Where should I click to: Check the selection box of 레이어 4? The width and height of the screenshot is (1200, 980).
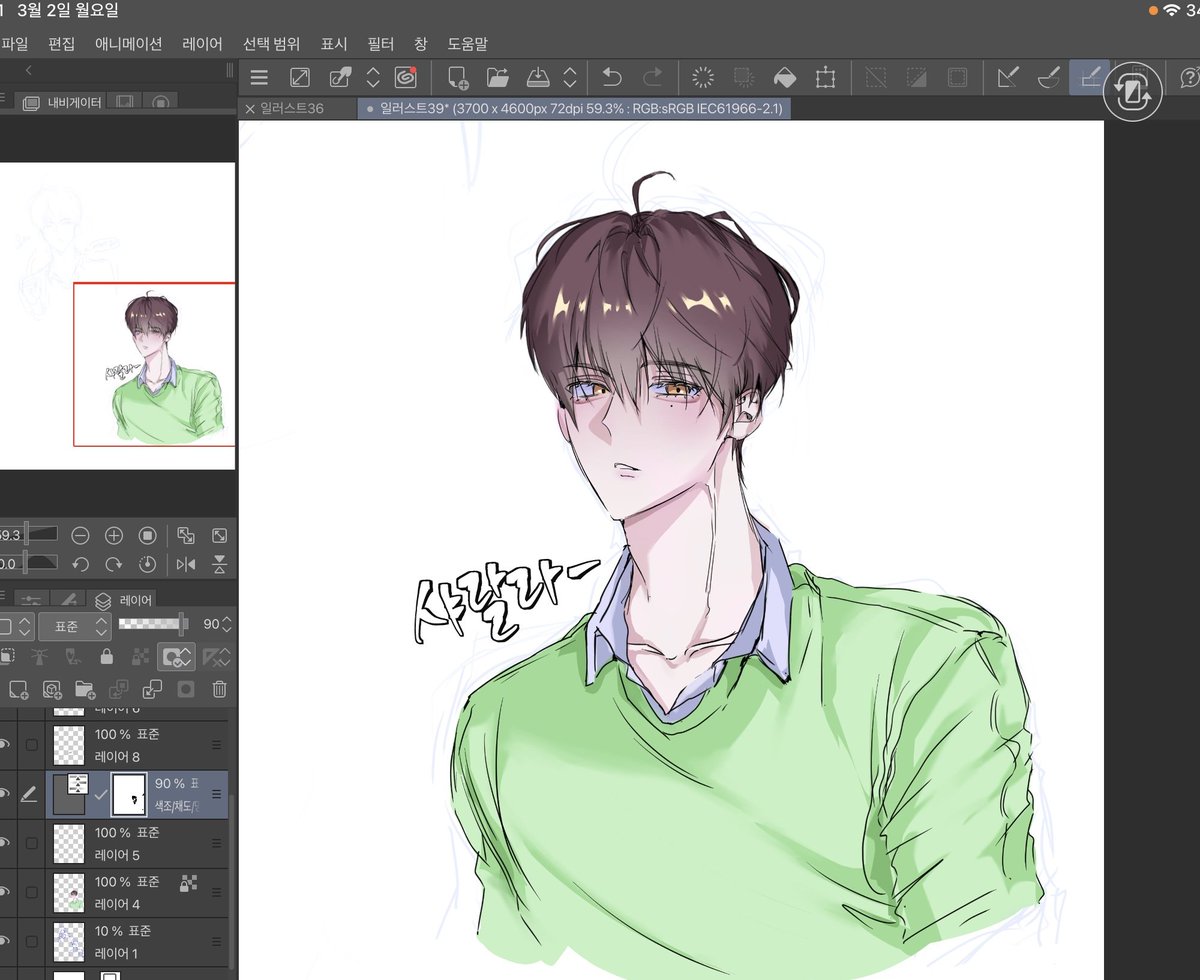point(32,893)
